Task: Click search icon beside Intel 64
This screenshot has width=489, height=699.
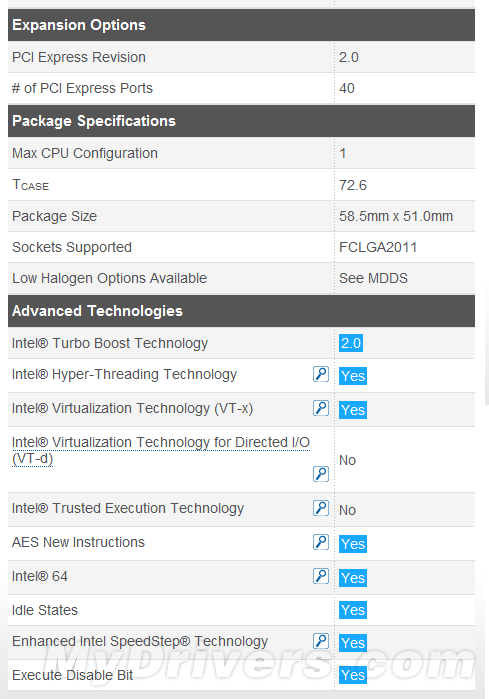Action: coord(321,576)
